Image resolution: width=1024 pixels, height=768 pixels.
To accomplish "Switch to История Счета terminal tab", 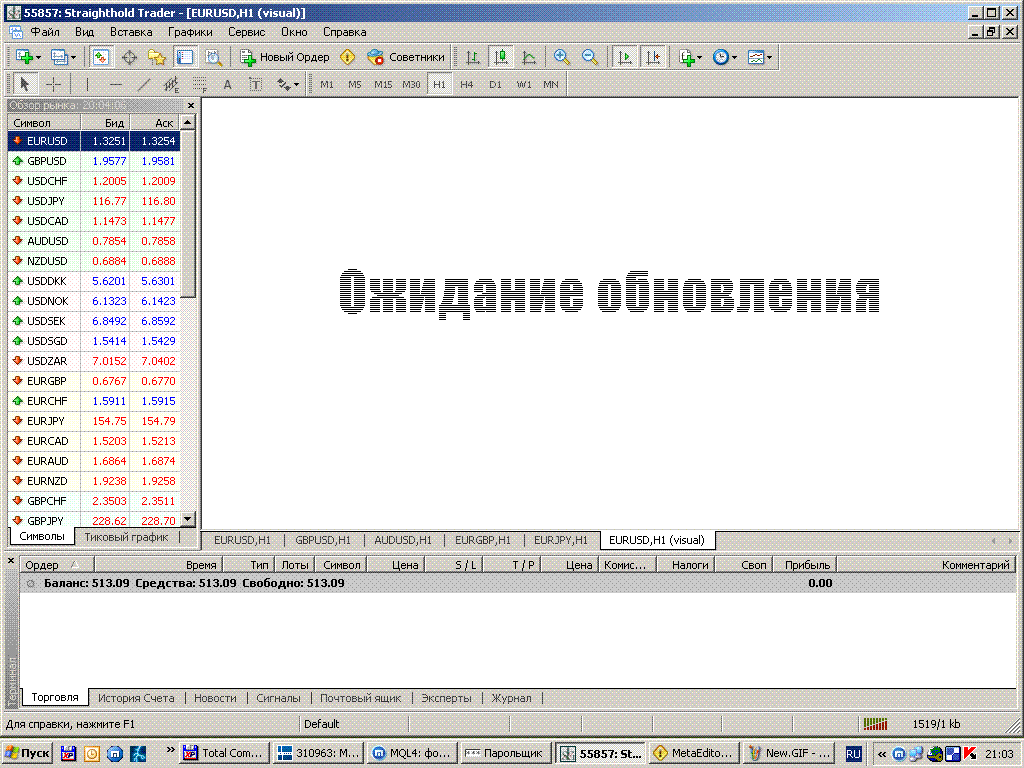I will pyautogui.click(x=136, y=698).
